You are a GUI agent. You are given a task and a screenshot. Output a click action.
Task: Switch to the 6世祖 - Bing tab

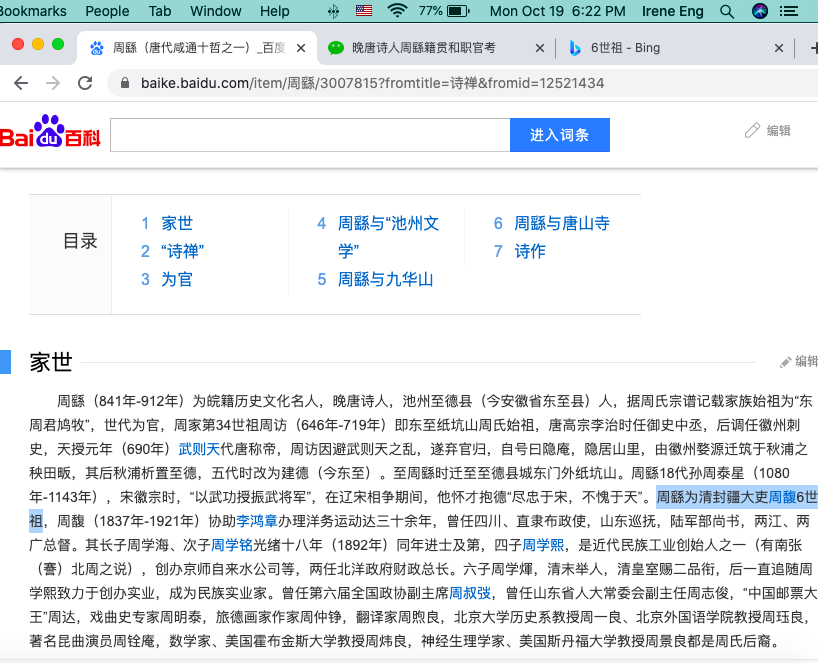[624, 48]
